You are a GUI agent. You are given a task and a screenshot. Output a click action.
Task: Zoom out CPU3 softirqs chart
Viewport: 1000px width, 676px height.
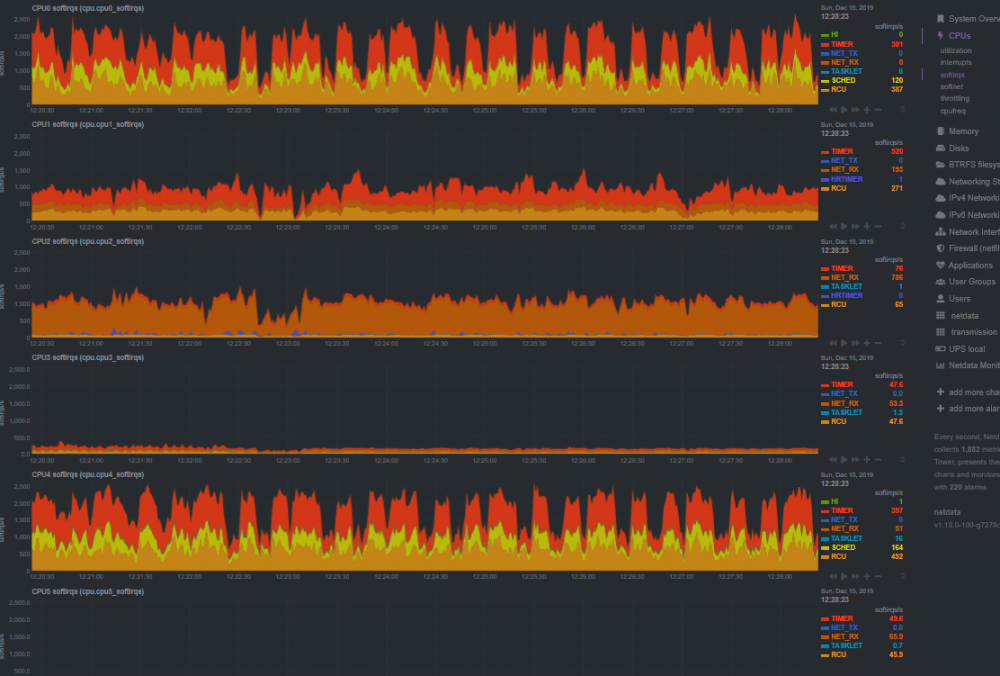[878, 459]
